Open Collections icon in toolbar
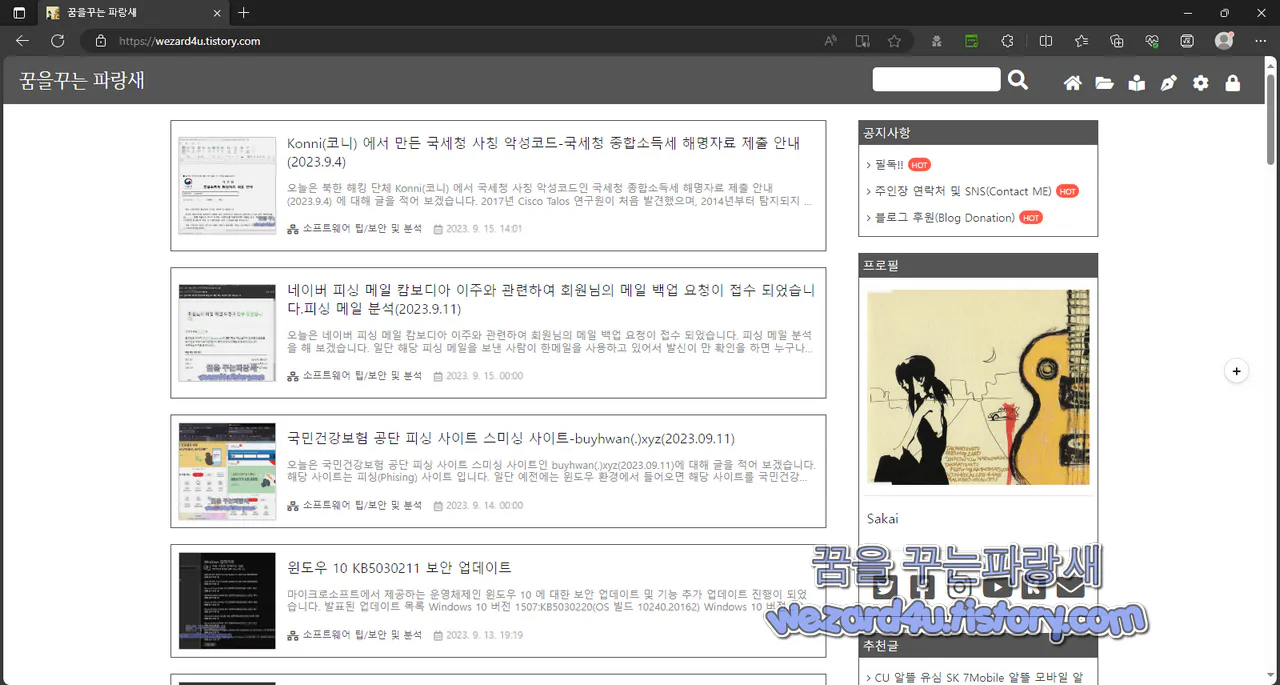1280x685 pixels. tap(1117, 41)
